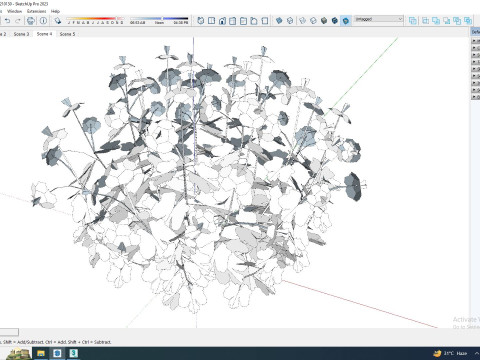Open File Explorer from taskbar
This screenshot has height=360, width=480.
41,353
